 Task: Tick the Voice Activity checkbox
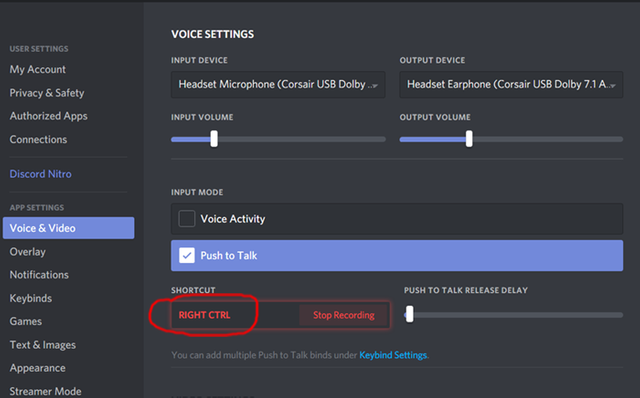pos(187,219)
